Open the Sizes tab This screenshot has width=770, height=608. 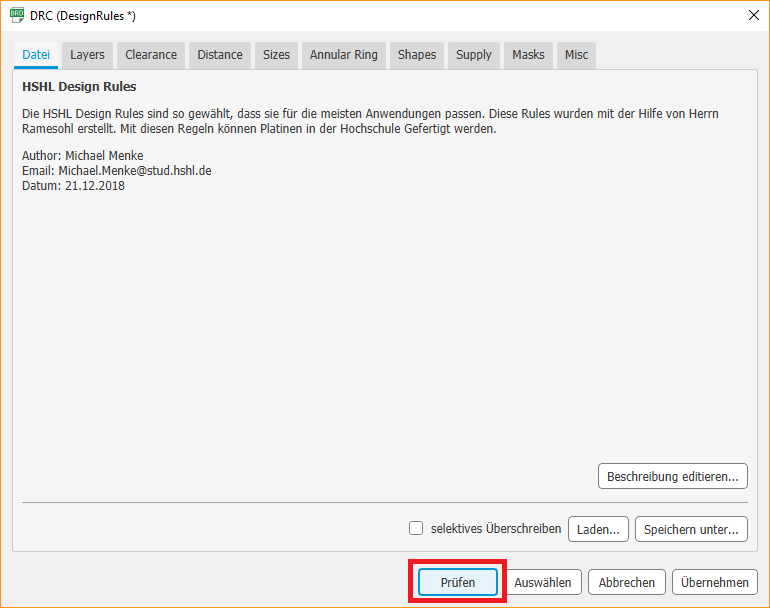click(276, 55)
